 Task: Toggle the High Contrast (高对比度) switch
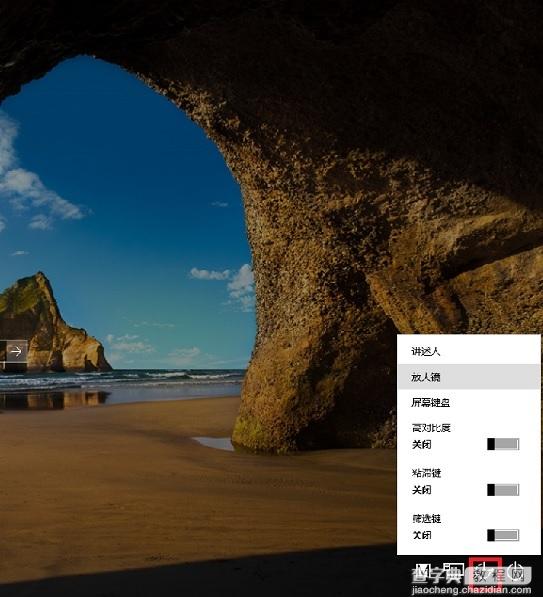(503, 444)
